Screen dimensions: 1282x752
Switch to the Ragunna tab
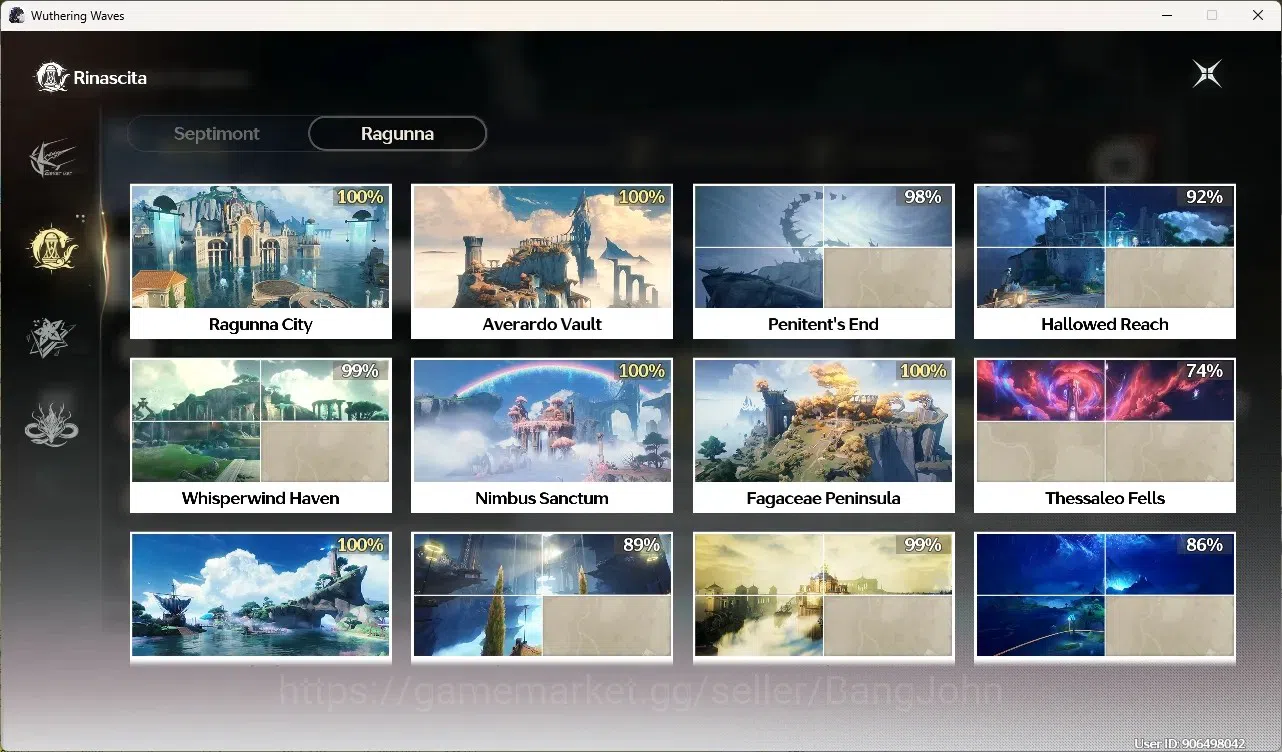pyautogui.click(x=397, y=134)
